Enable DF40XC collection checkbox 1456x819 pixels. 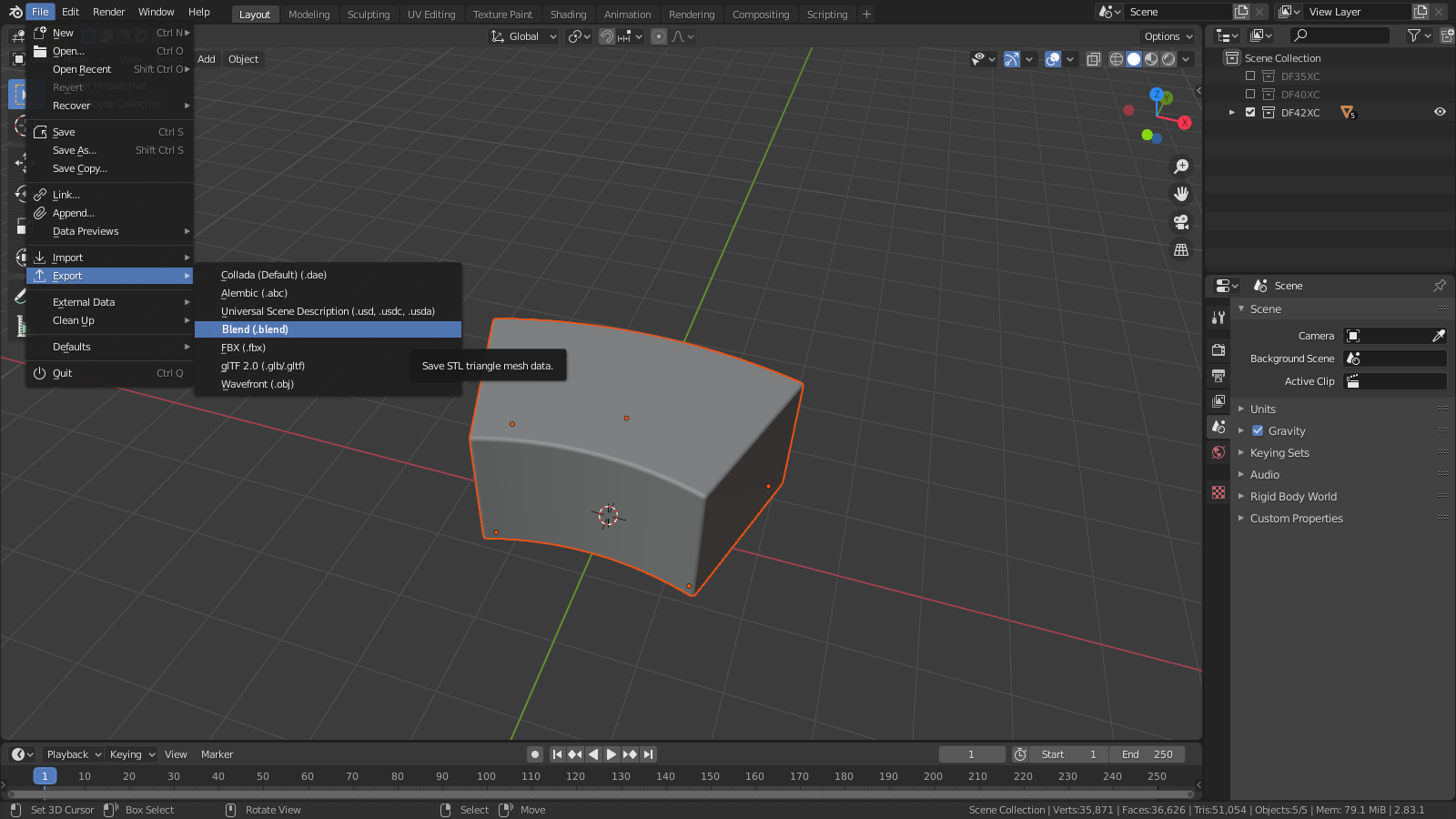click(1250, 94)
